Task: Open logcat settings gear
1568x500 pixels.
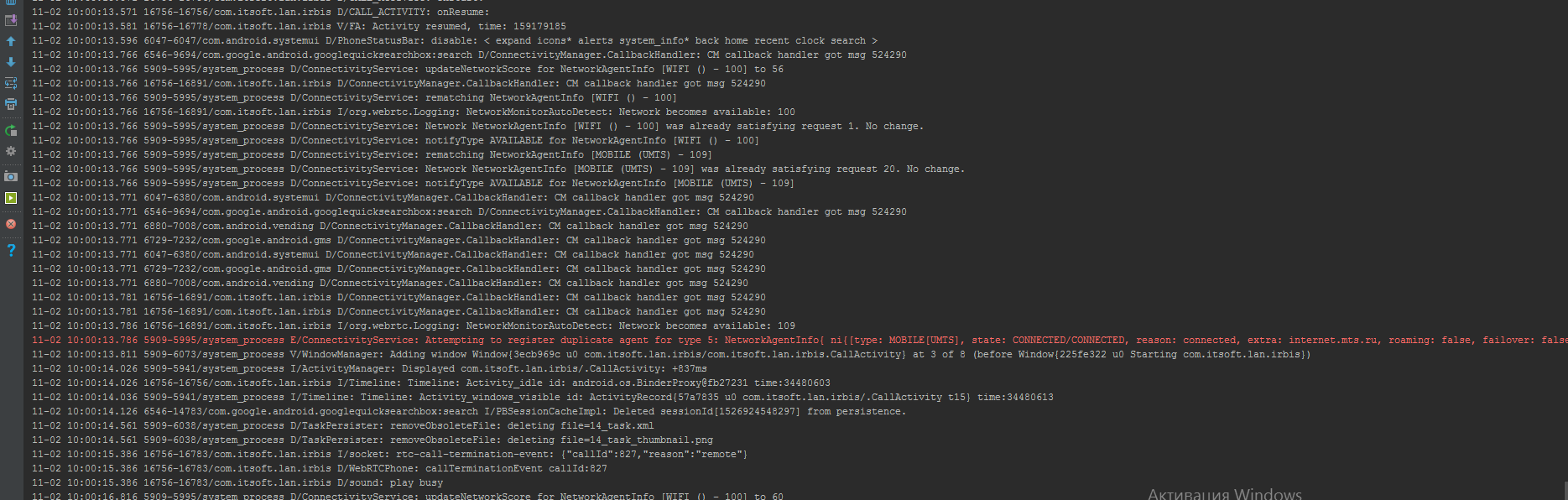Action: [x=11, y=151]
